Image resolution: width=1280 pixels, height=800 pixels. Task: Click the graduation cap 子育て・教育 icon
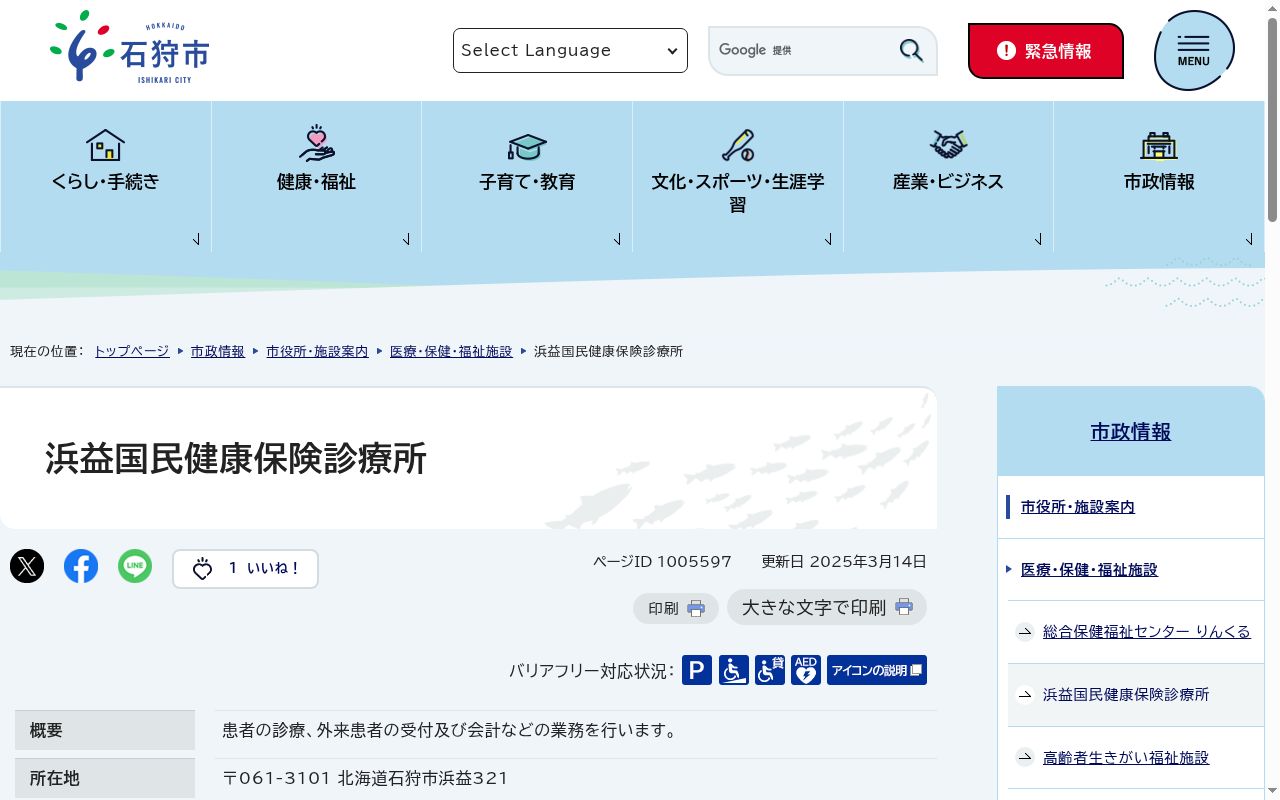coord(527,147)
